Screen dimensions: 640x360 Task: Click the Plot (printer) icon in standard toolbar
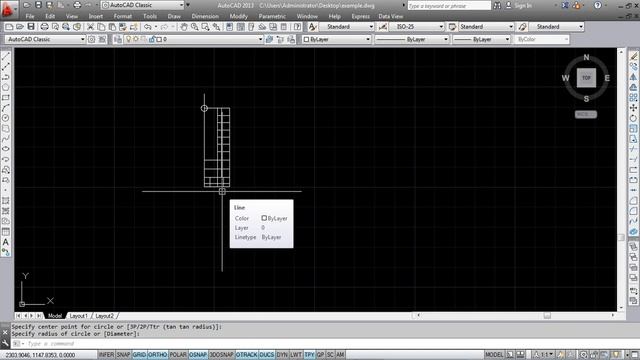[x=44, y=27]
